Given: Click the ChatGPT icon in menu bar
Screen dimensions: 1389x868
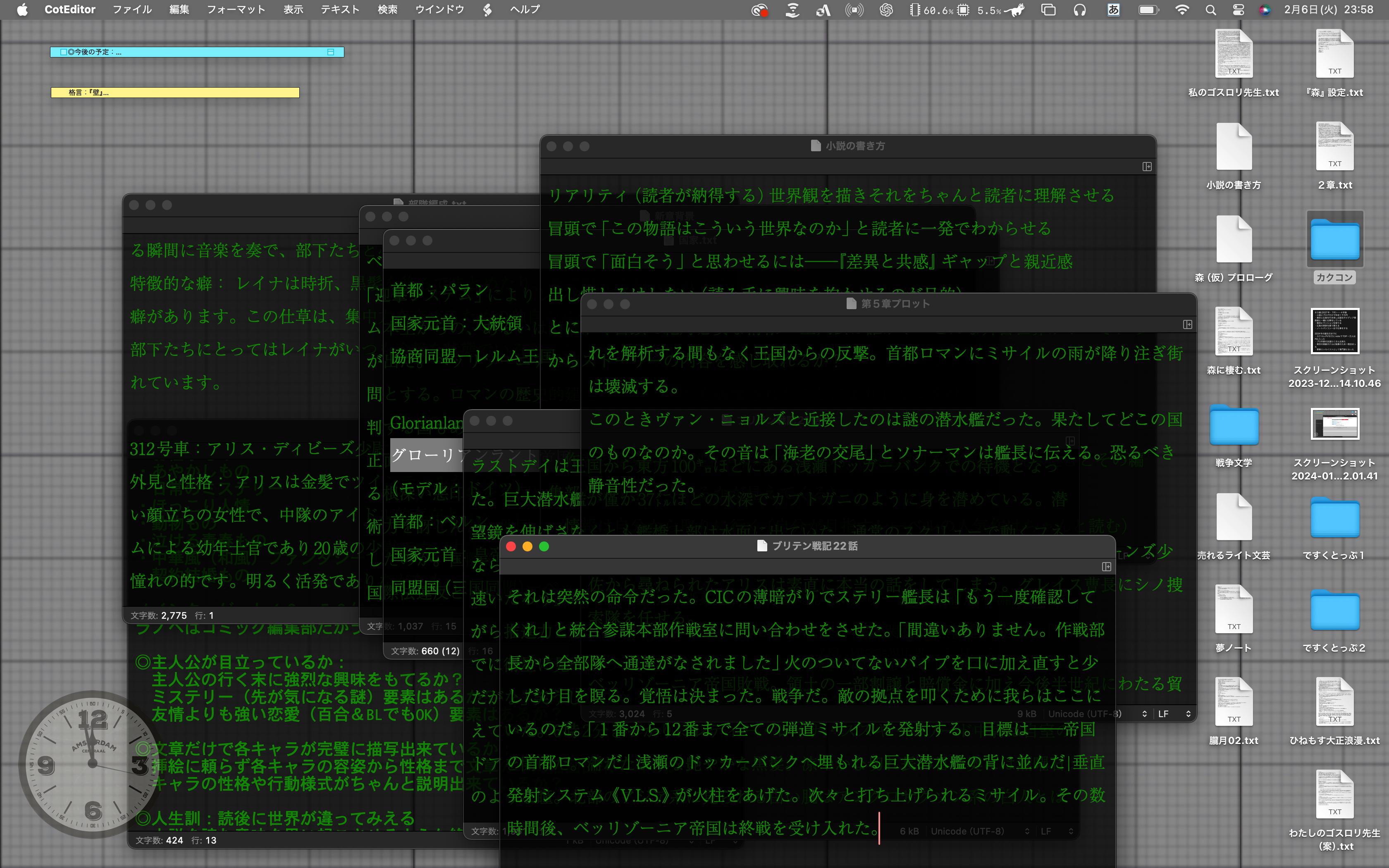Looking at the screenshot, I should click(885, 10).
